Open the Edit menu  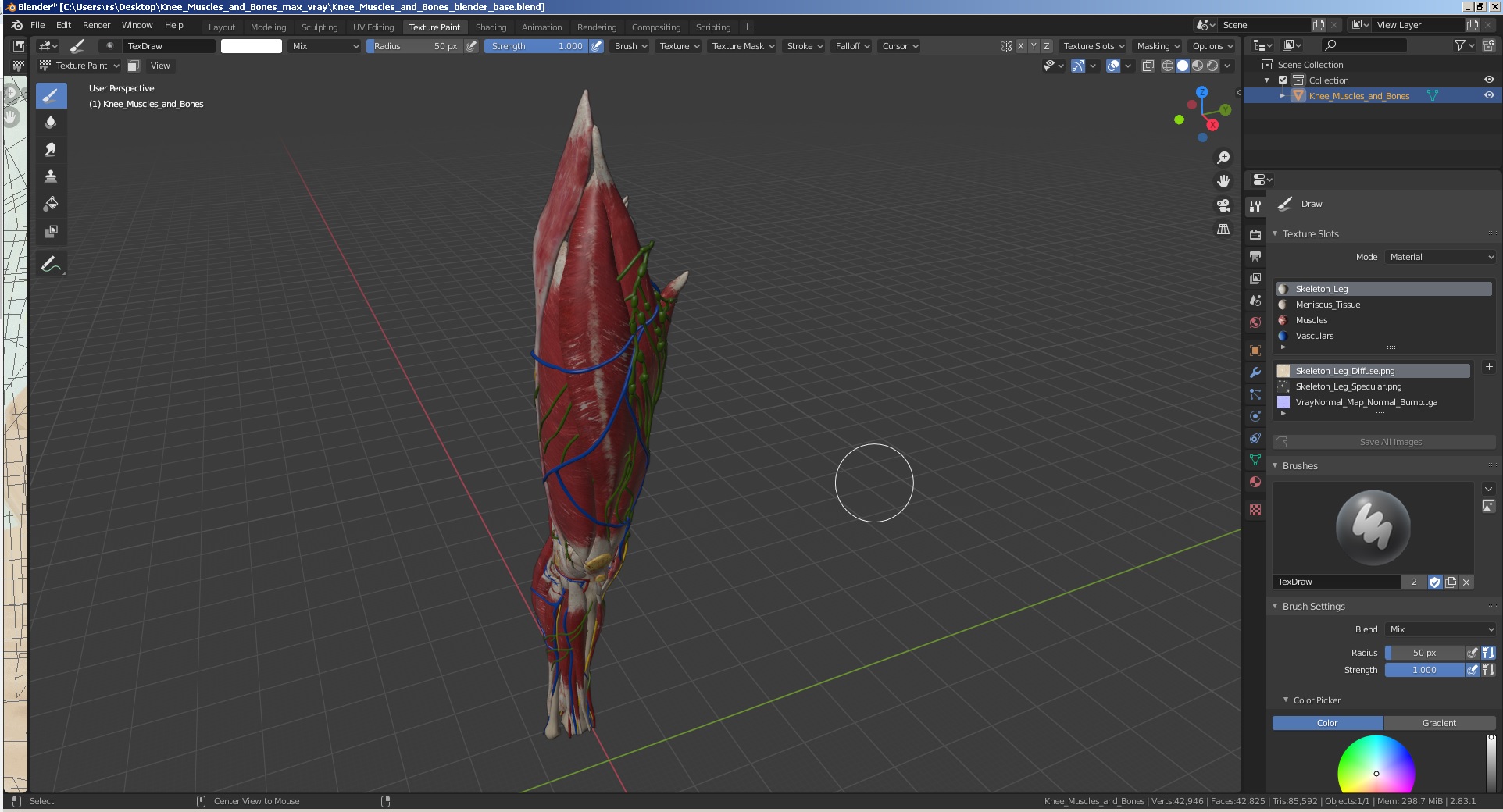[64, 25]
